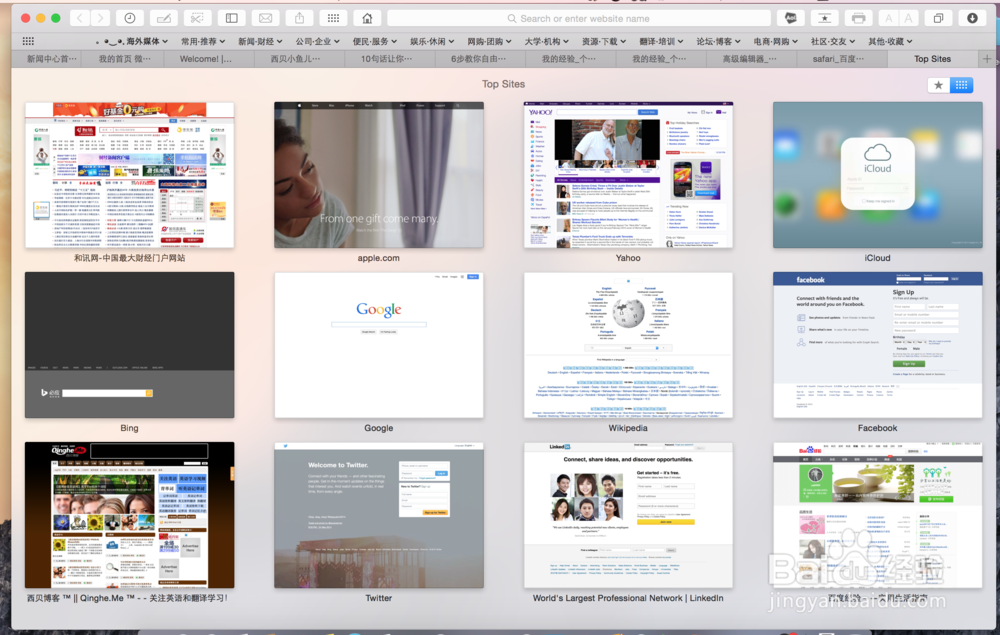1000x635 pixels.
Task: Open the Wikipedia thumbnail
Action: [x=628, y=345]
